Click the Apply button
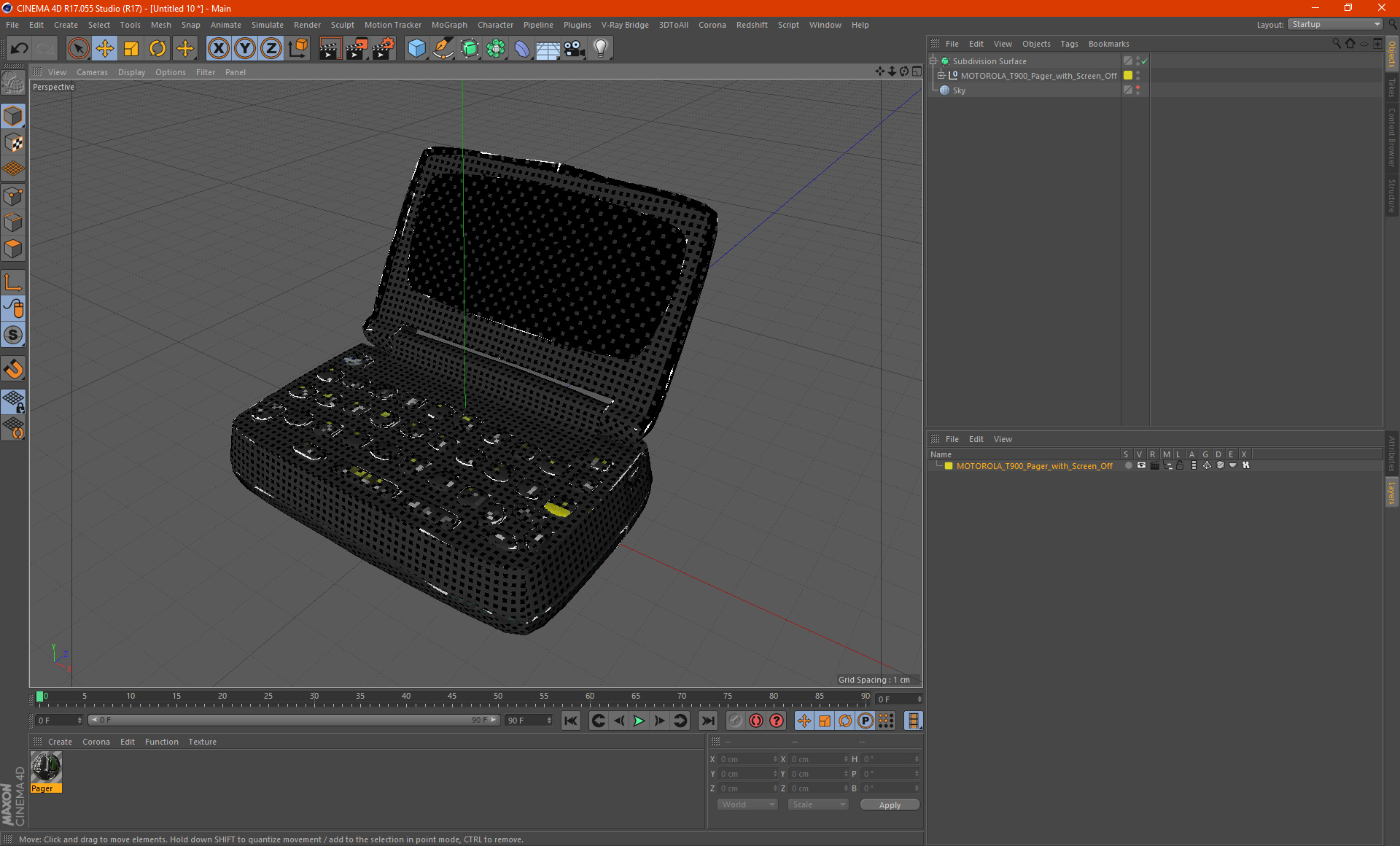The height and width of the screenshot is (846, 1400). point(890,805)
